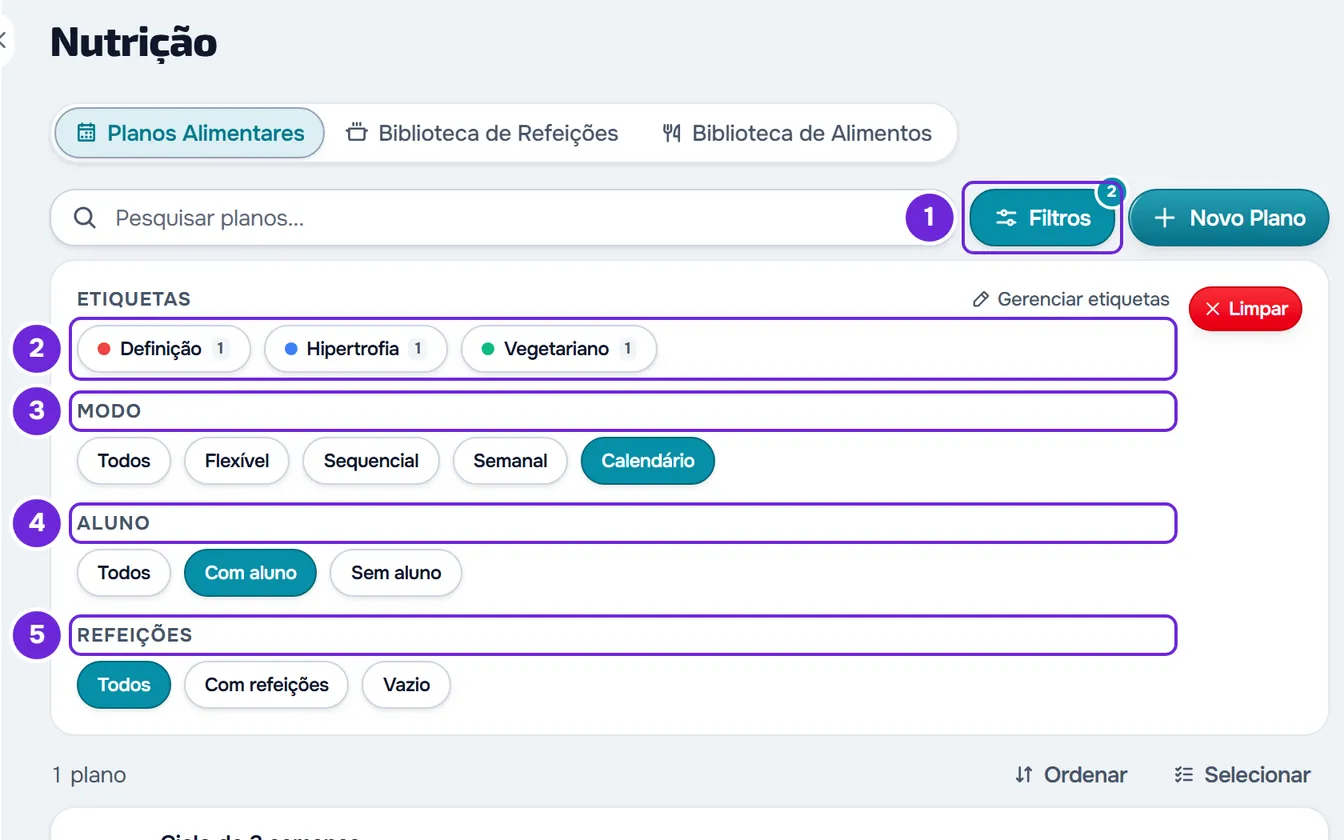Open Gerenciar etiquetas link
This screenshot has width=1344, height=840.
[1071, 299]
